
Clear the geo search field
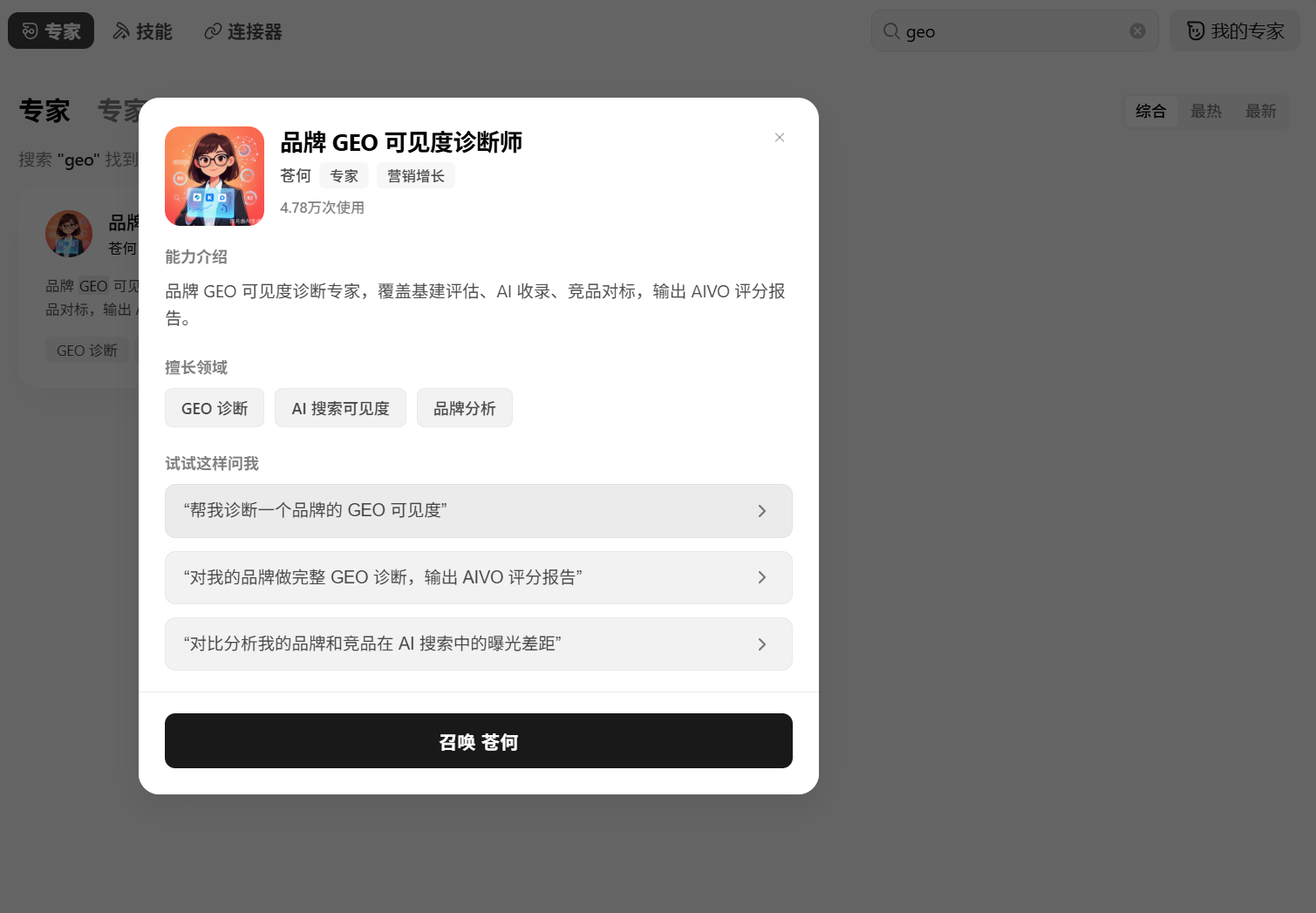point(1137,31)
